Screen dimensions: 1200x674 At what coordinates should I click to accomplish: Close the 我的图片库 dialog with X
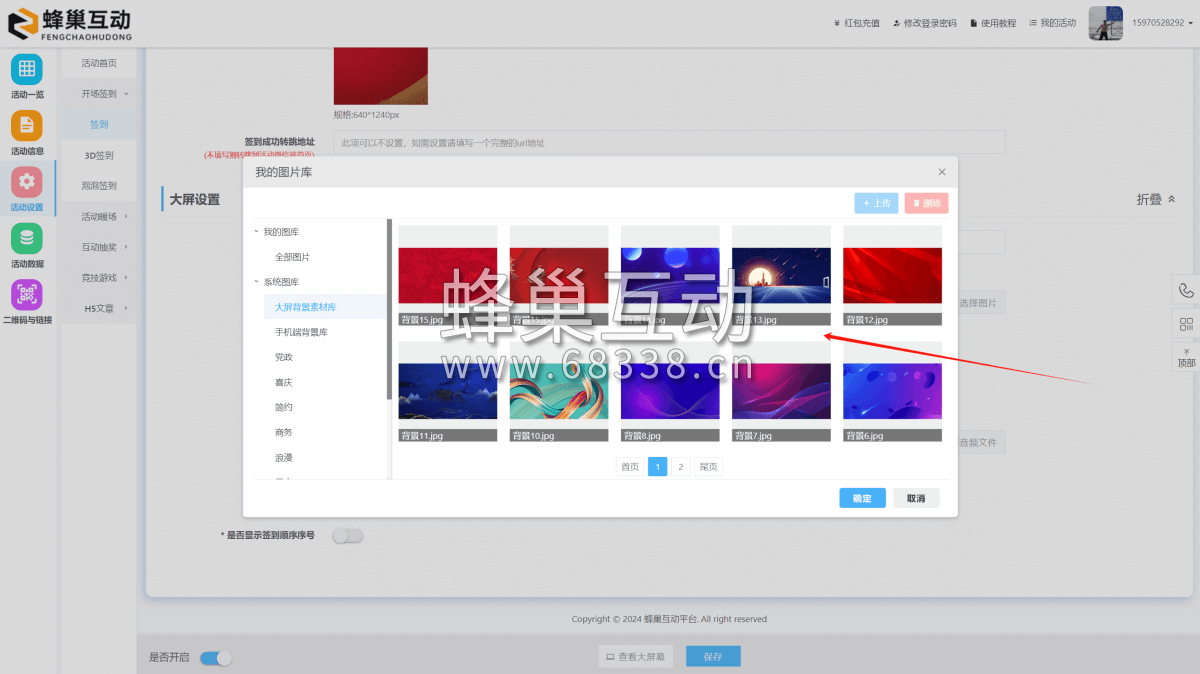point(941,172)
